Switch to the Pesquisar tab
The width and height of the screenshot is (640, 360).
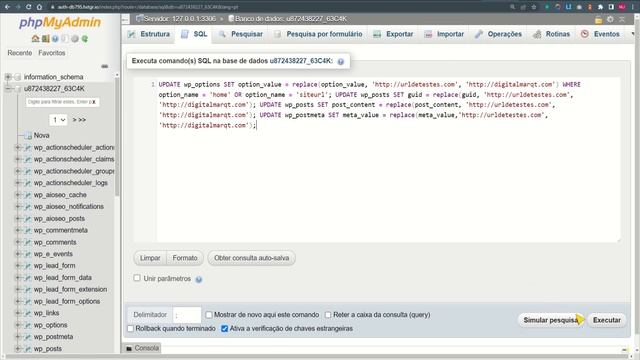point(241,34)
